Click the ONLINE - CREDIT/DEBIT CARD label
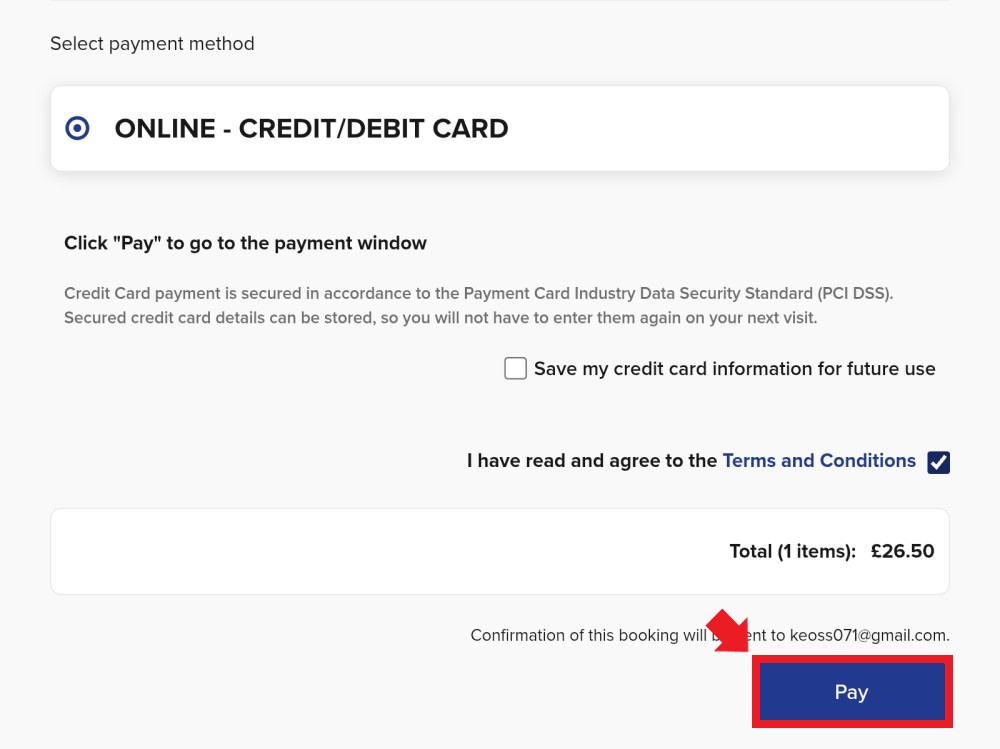This screenshot has width=1000, height=749. point(311,129)
